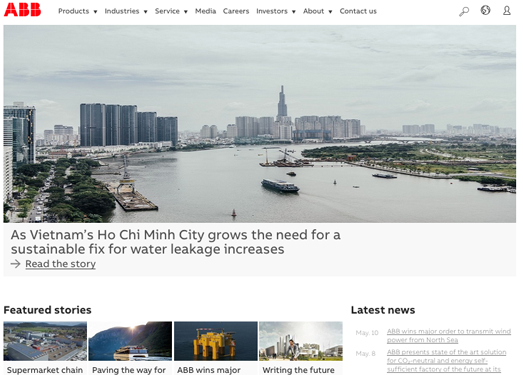Screen dimensions: 523x375
Task: Open the Careers menu item
Action: (236, 11)
